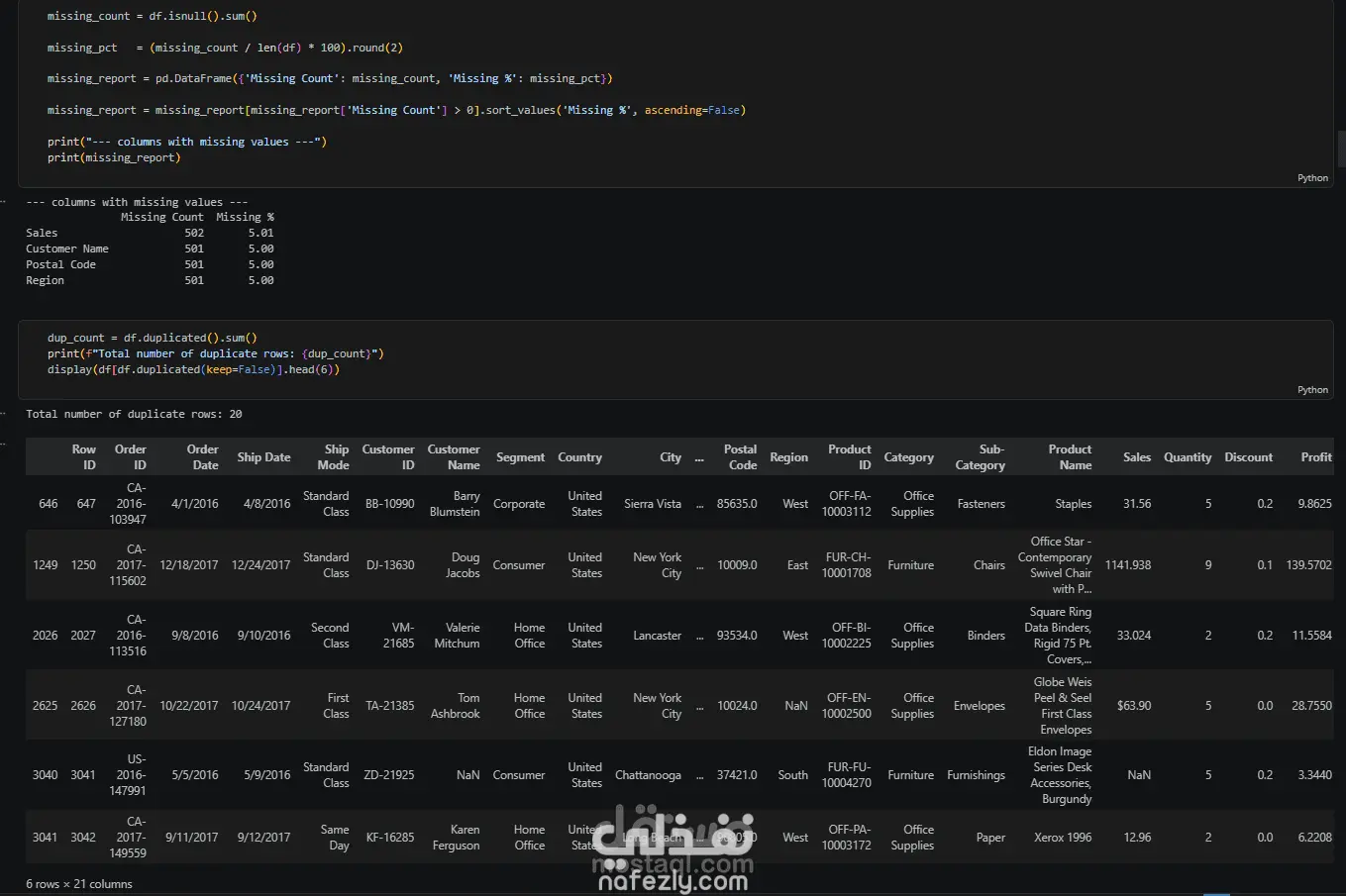Click the 'Customer ID' column header
This screenshot has height=896, width=1346.
(388, 457)
